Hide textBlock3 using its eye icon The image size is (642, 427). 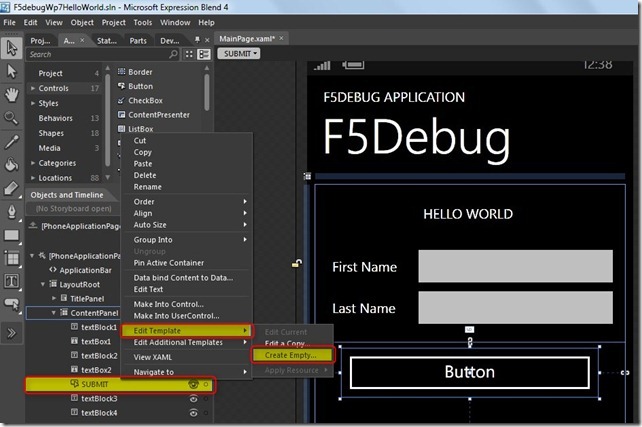click(x=191, y=398)
